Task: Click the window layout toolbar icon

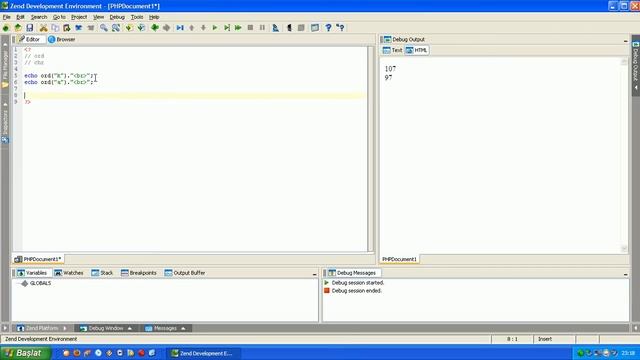Action: [x=315, y=28]
